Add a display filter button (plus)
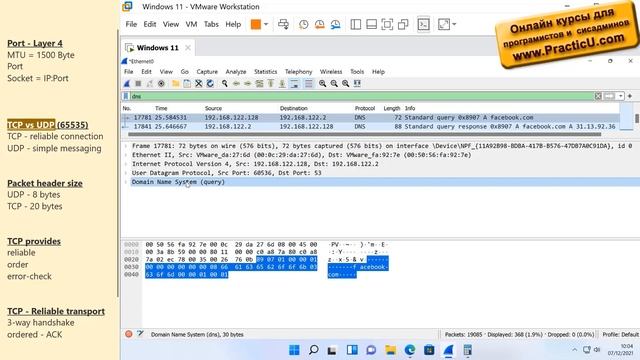Screen dimensions: 640x360 tap(630, 96)
